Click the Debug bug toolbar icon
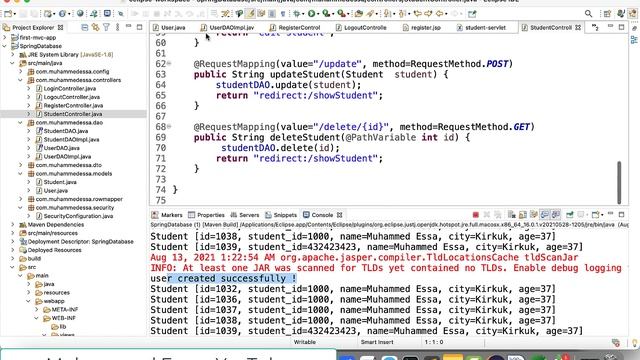640x360 pixels. click(297, 14)
